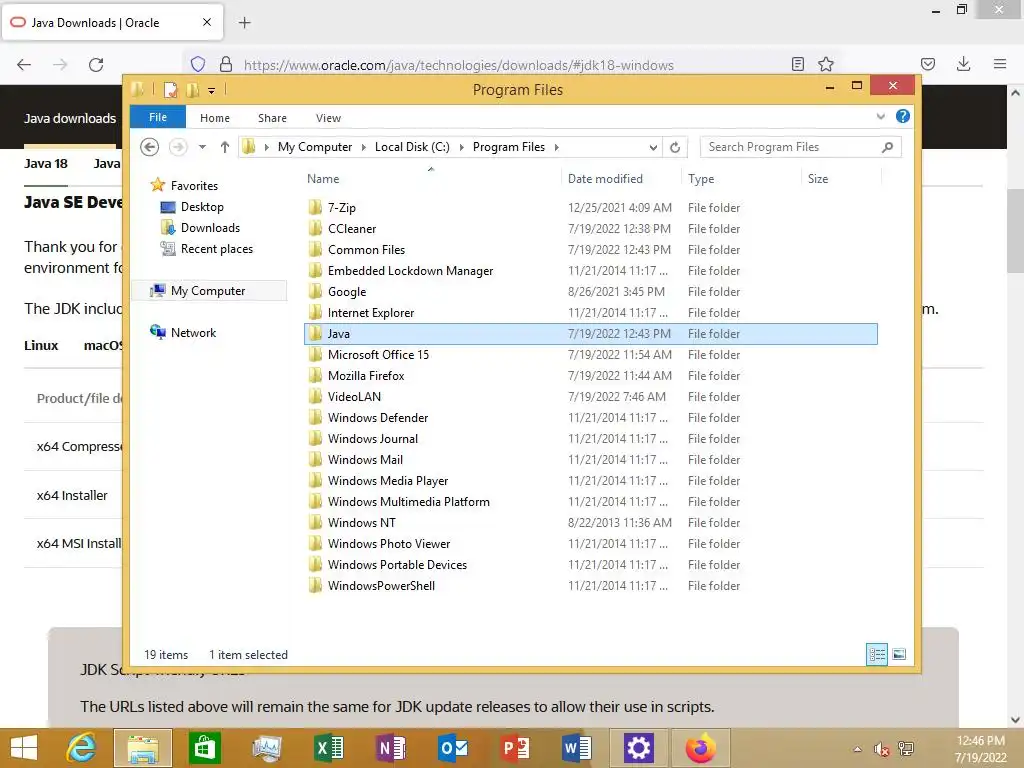Open Outlook from the taskbar

(x=453, y=748)
